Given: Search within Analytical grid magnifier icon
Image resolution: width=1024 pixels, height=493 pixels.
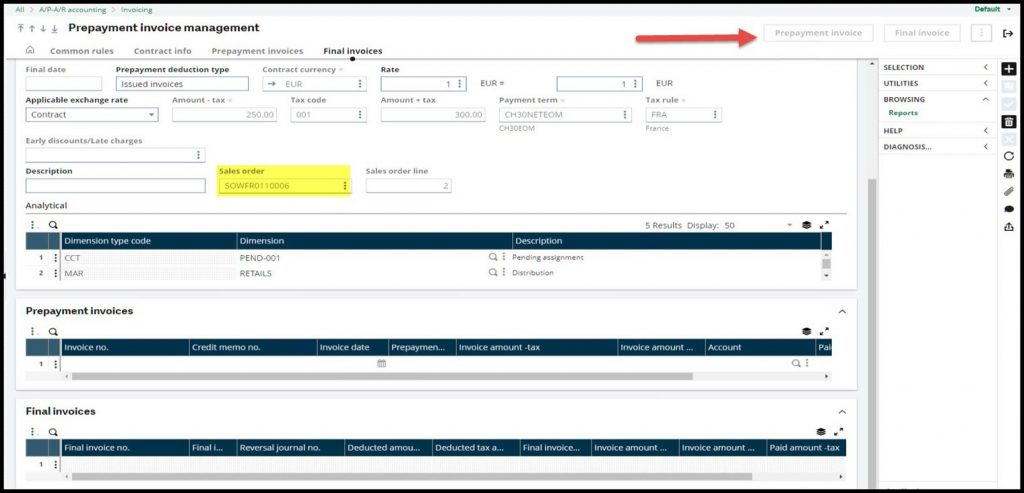Looking at the screenshot, I should [53, 225].
